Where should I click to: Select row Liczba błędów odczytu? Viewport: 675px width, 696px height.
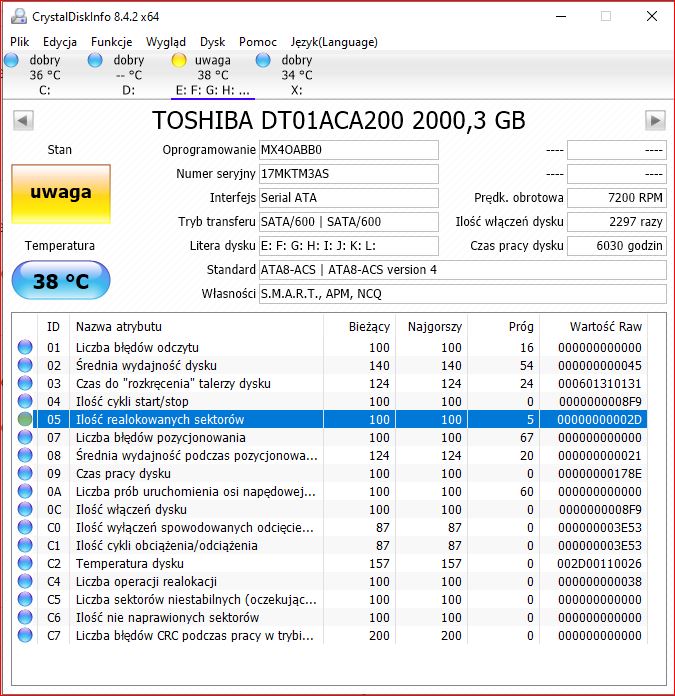coord(330,348)
